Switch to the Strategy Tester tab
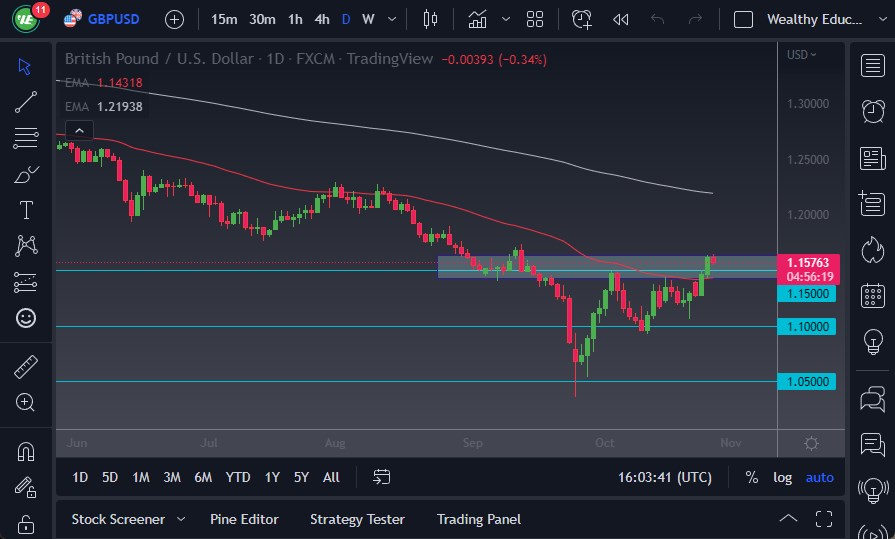This screenshot has width=895, height=539. (x=357, y=519)
